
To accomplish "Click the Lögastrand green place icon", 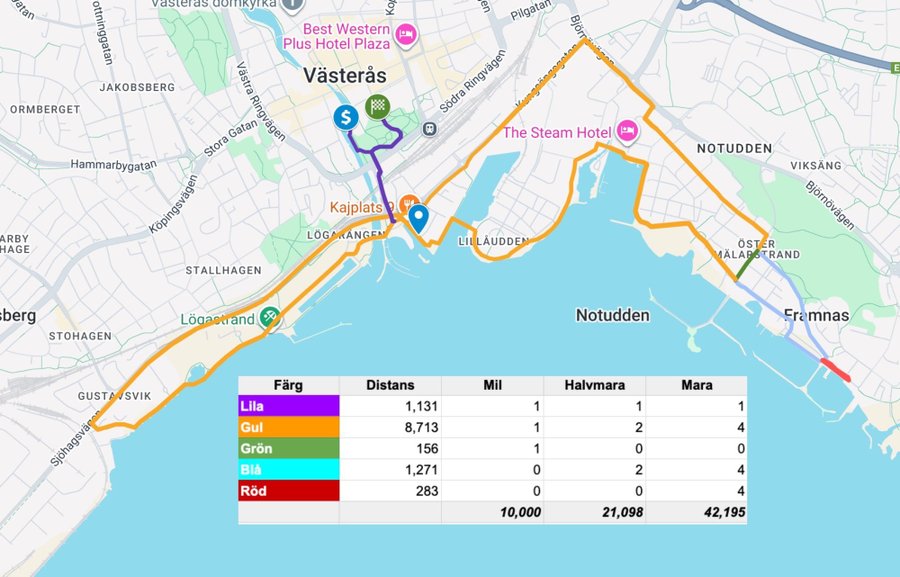I will (x=268, y=318).
